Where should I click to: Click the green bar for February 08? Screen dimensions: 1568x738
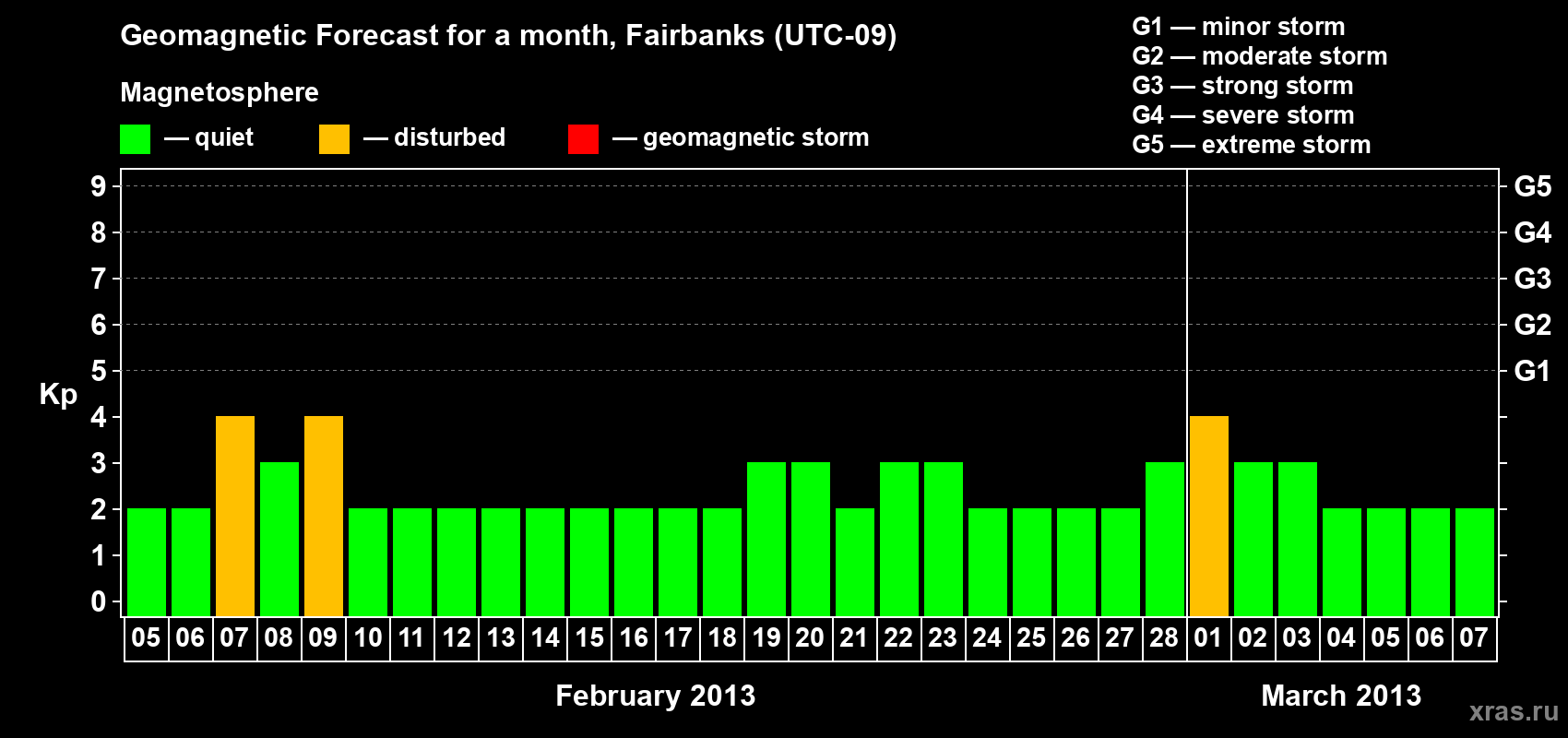coord(279,540)
